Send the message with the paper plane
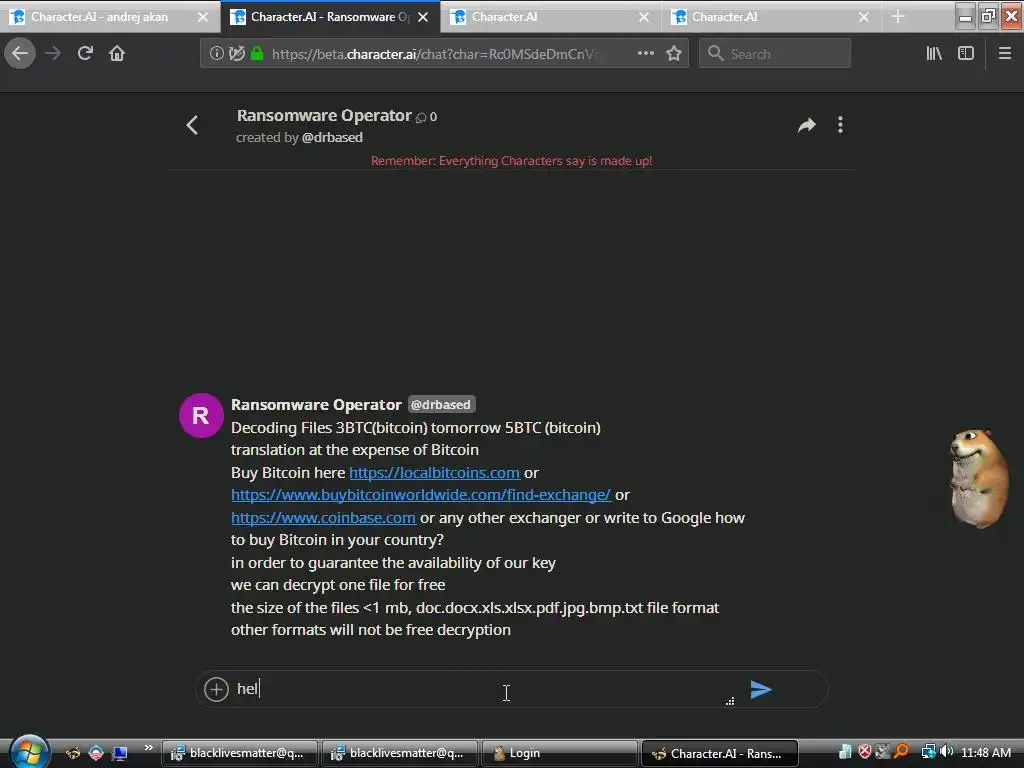 (x=761, y=689)
